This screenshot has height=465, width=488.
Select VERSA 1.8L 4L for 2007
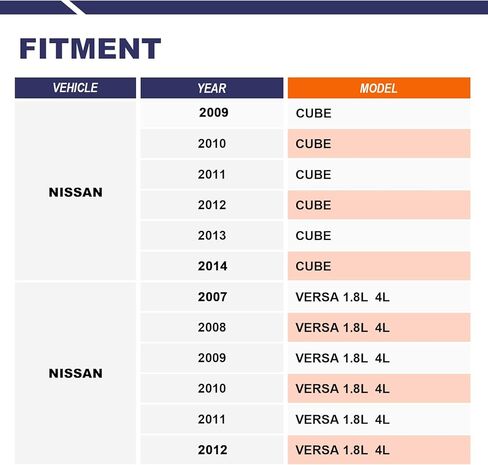coord(379,297)
